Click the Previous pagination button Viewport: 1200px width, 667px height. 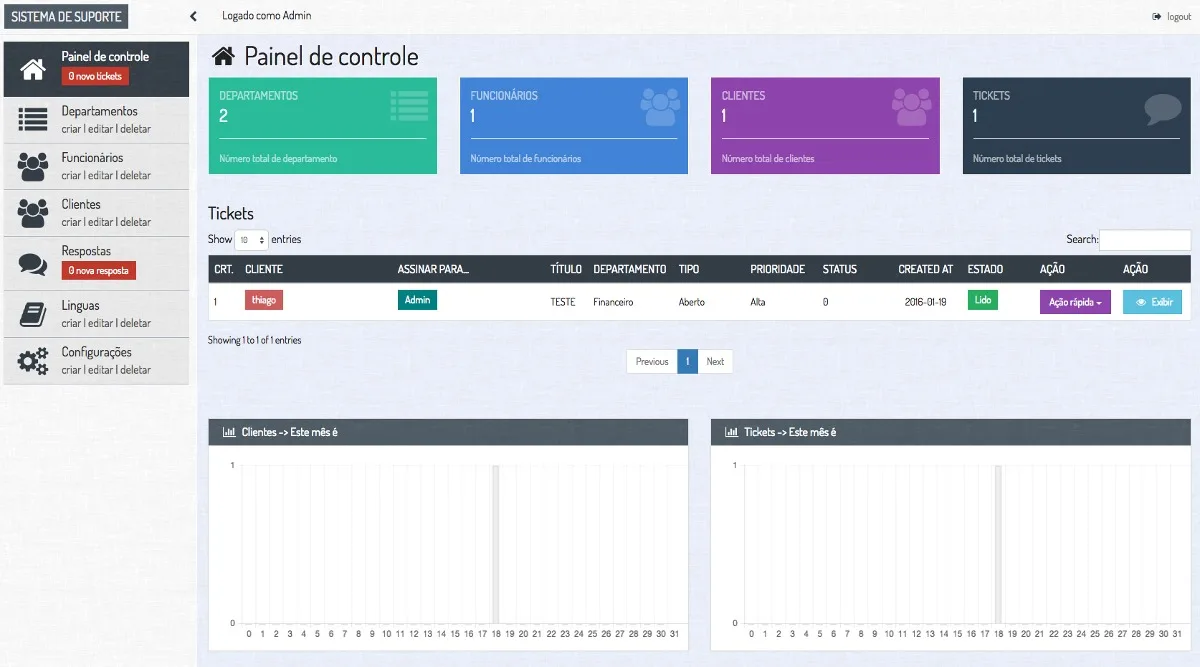pos(652,362)
